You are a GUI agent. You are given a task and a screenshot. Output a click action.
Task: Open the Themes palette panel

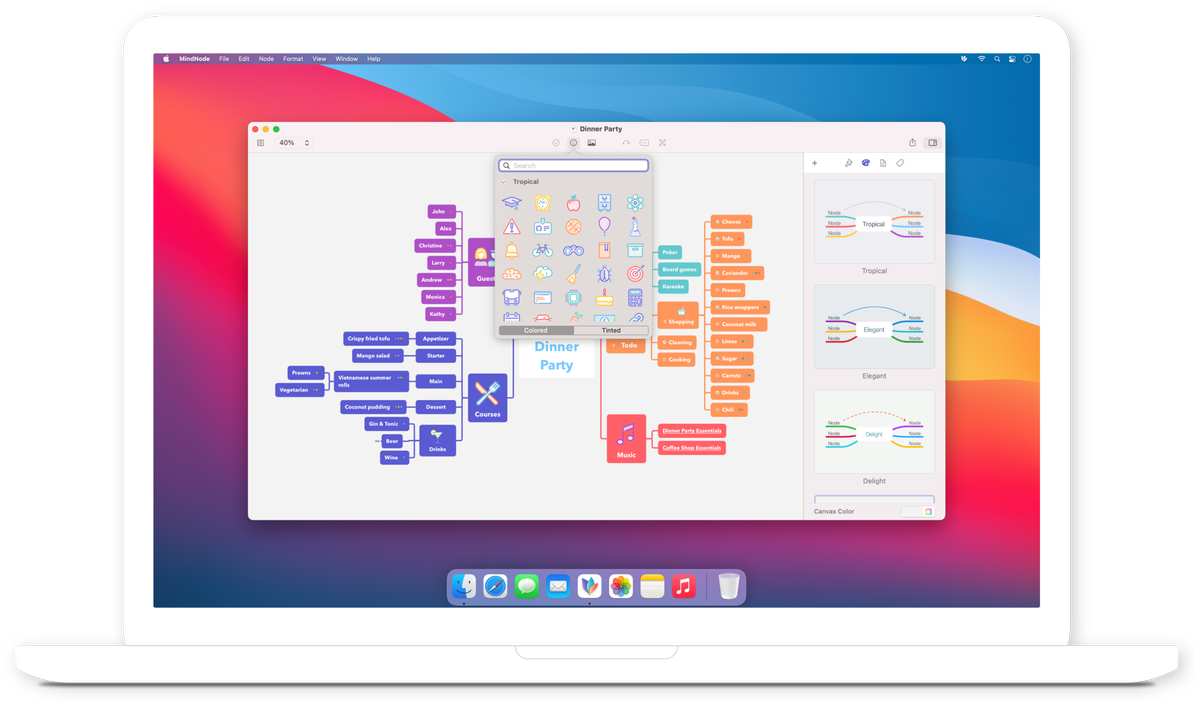(866, 163)
